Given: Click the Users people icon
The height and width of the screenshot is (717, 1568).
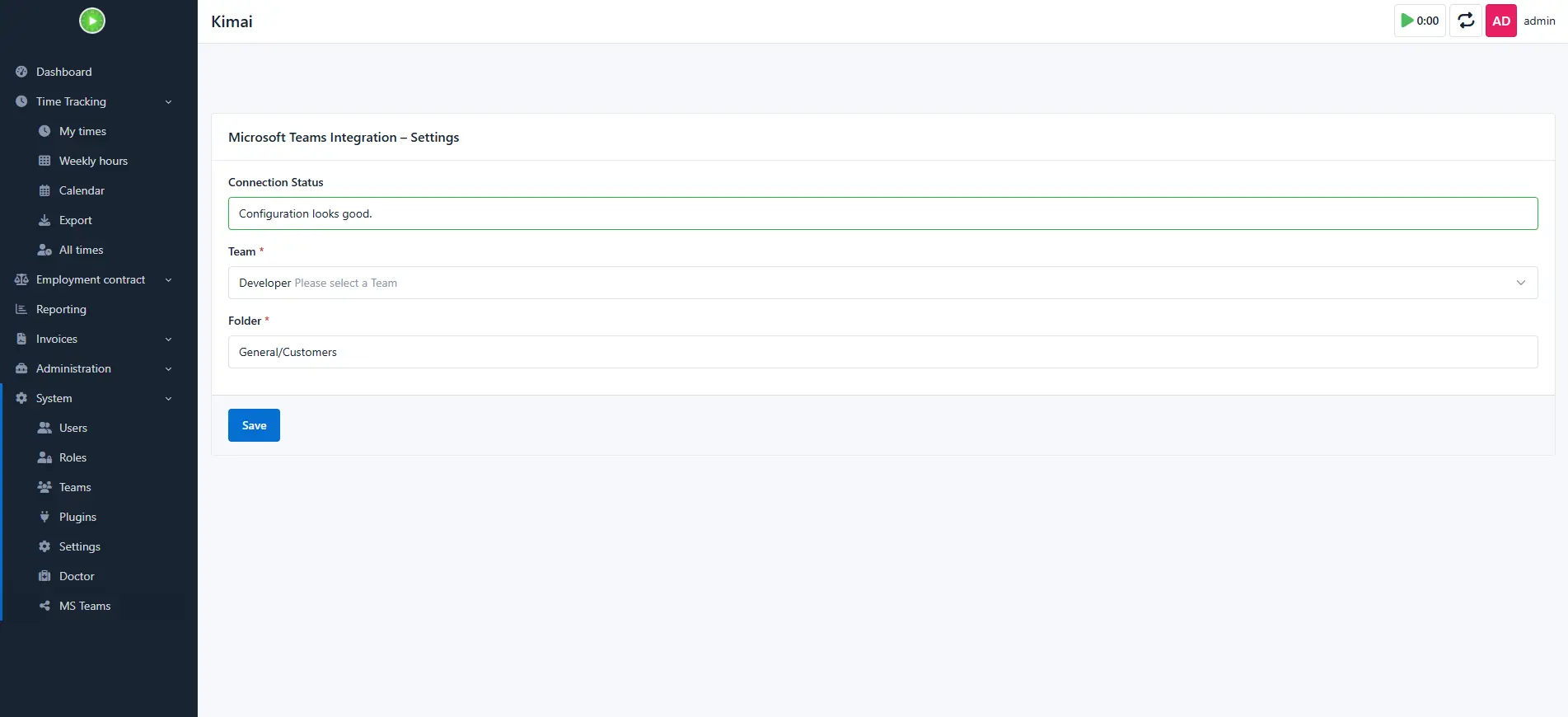Looking at the screenshot, I should [44, 428].
